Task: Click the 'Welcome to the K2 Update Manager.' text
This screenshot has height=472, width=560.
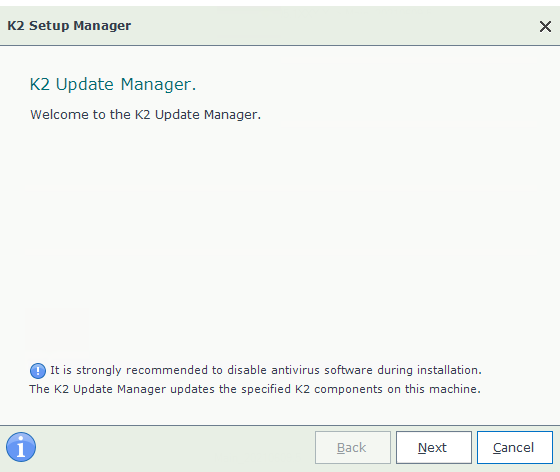Action: pos(145,115)
